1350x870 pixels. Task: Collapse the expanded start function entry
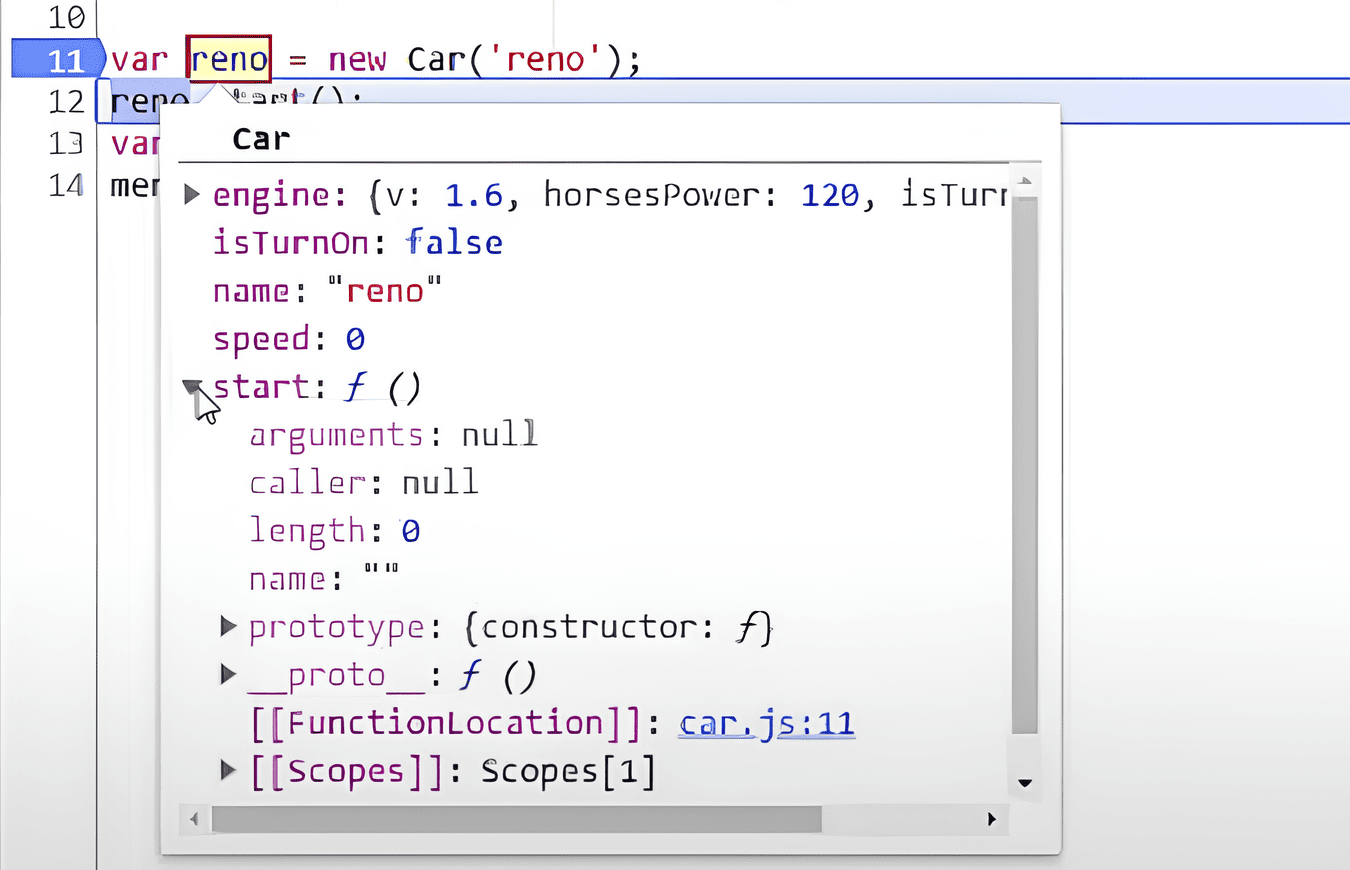(x=192, y=386)
